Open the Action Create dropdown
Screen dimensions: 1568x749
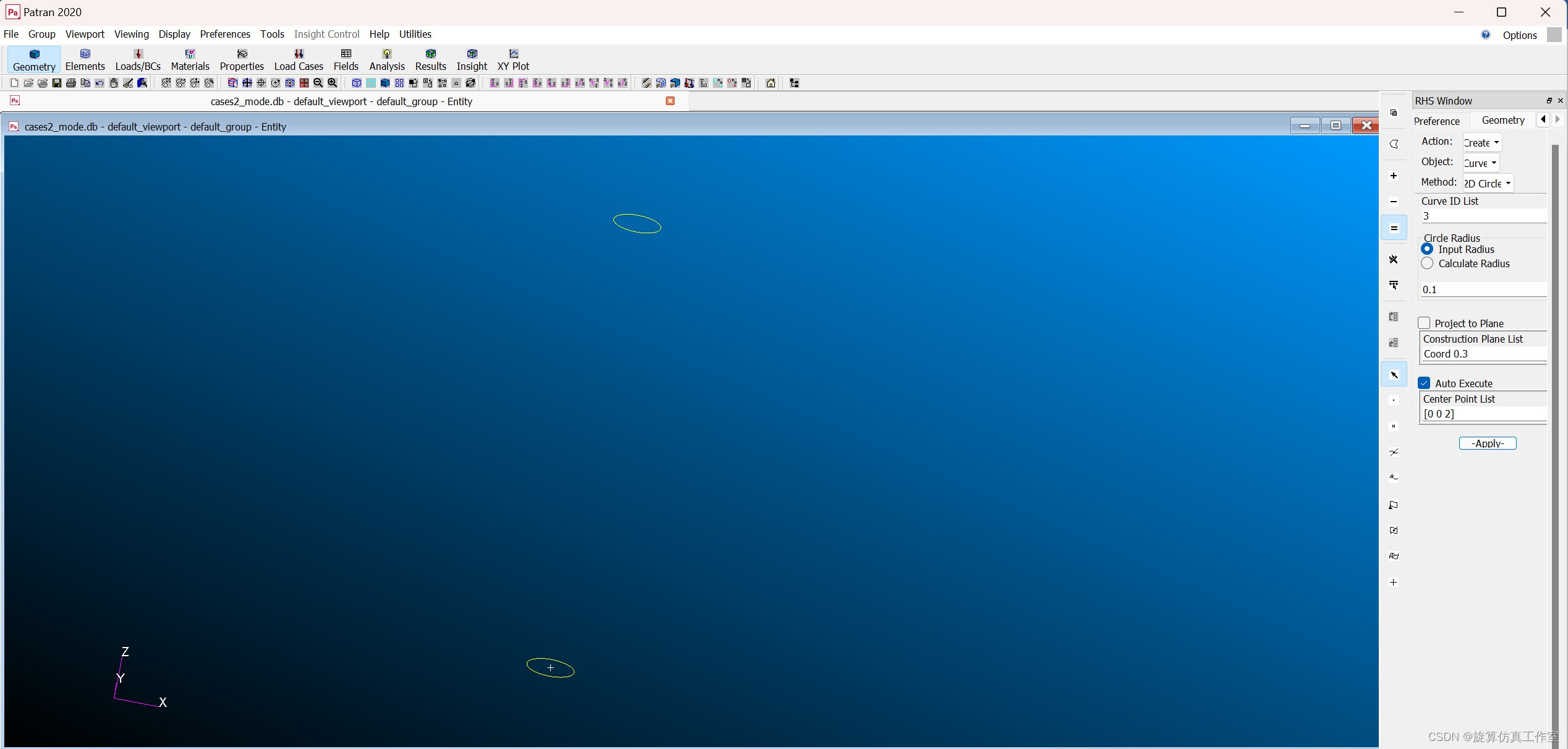click(1482, 143)
